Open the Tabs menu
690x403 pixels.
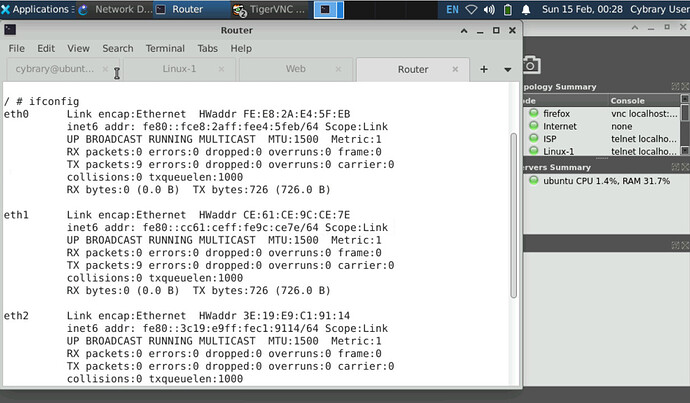207,48
